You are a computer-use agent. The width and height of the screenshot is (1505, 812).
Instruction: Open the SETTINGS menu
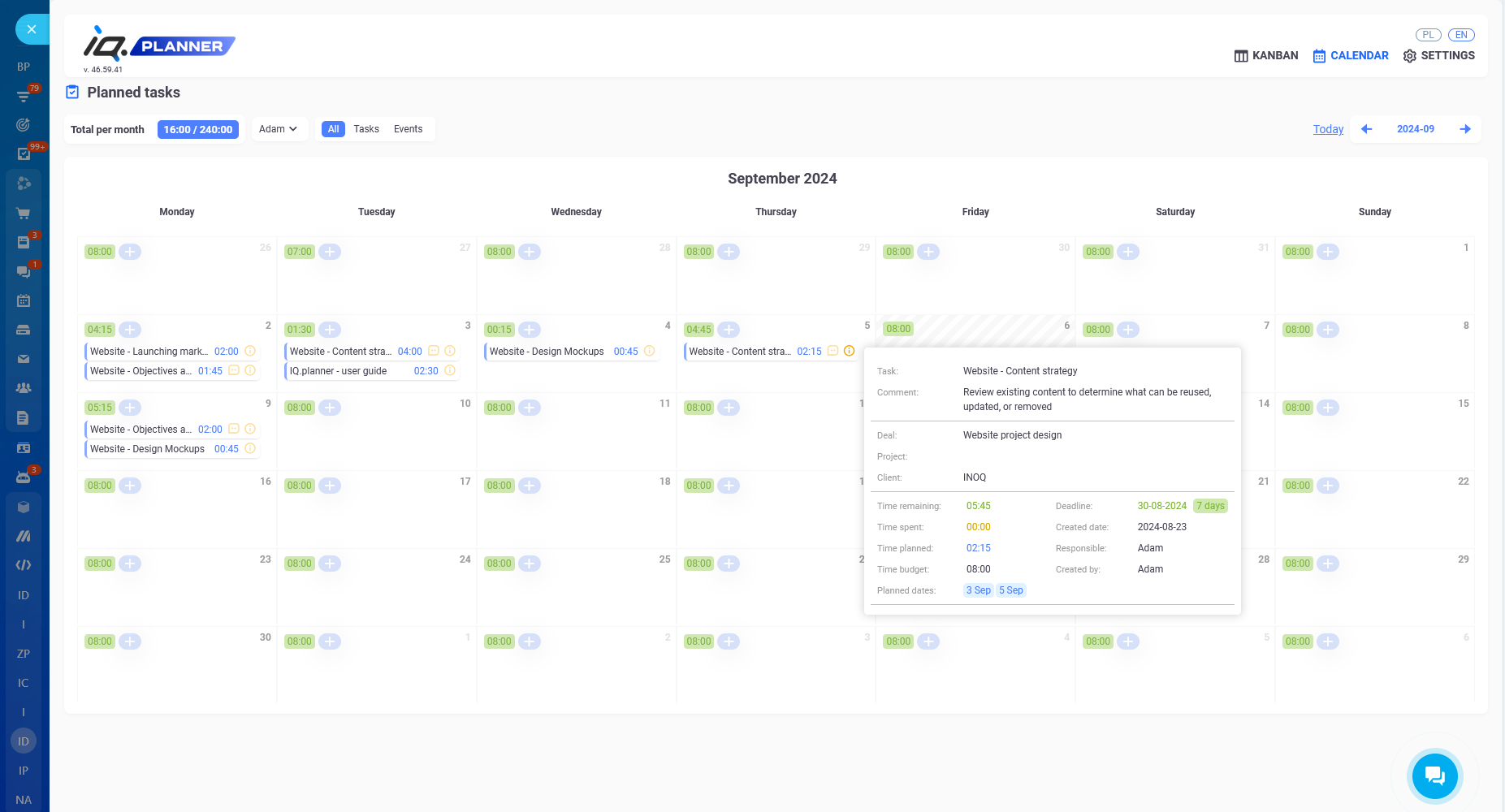click(x=1438, y=55)
